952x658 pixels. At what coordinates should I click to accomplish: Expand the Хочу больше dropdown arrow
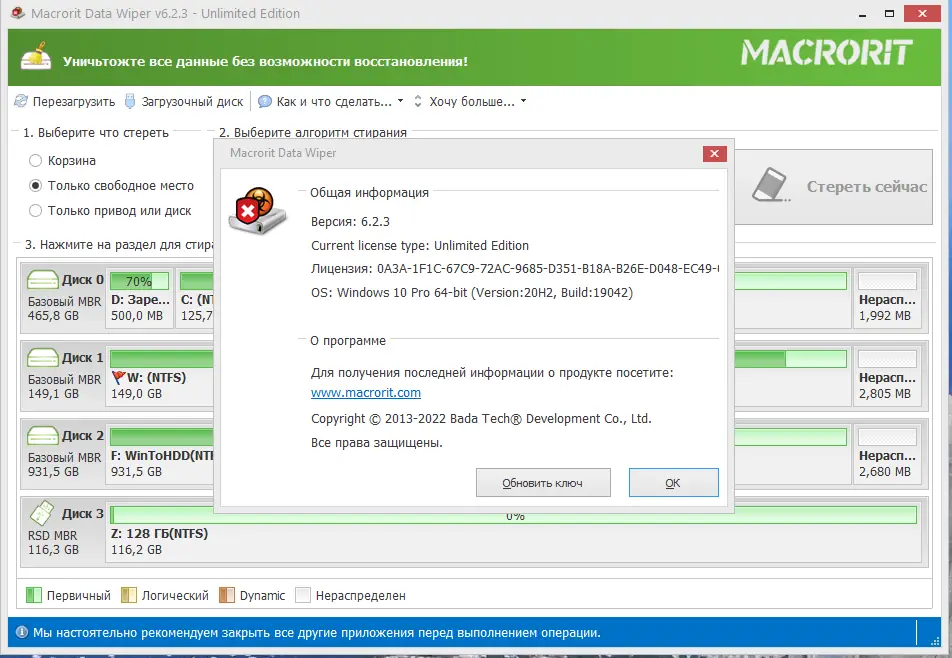click(x=523, y=101)
